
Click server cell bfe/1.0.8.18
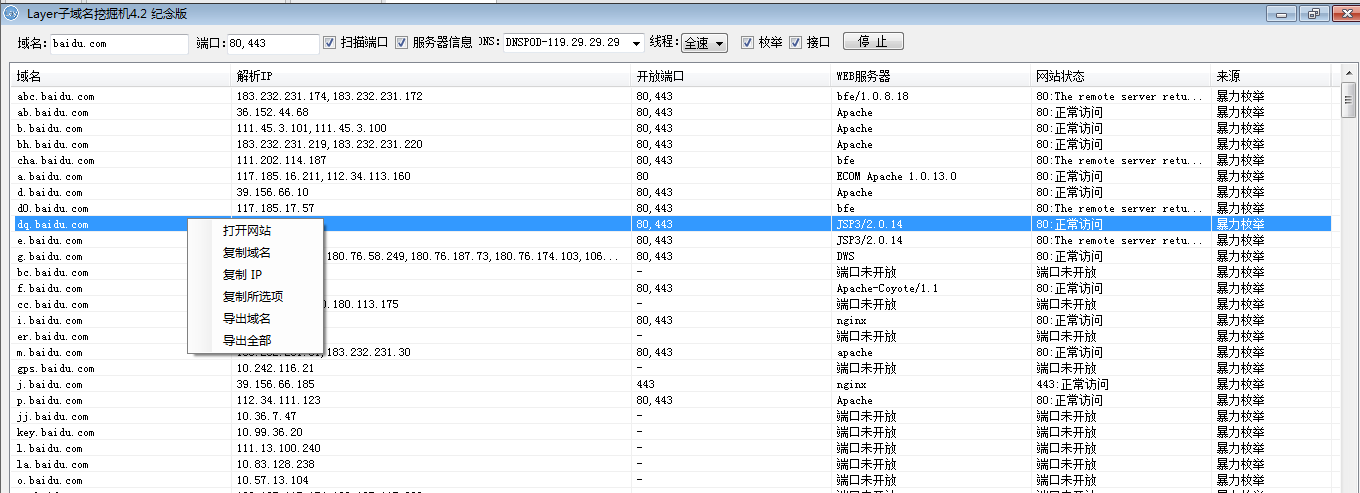tap(872, 96)
